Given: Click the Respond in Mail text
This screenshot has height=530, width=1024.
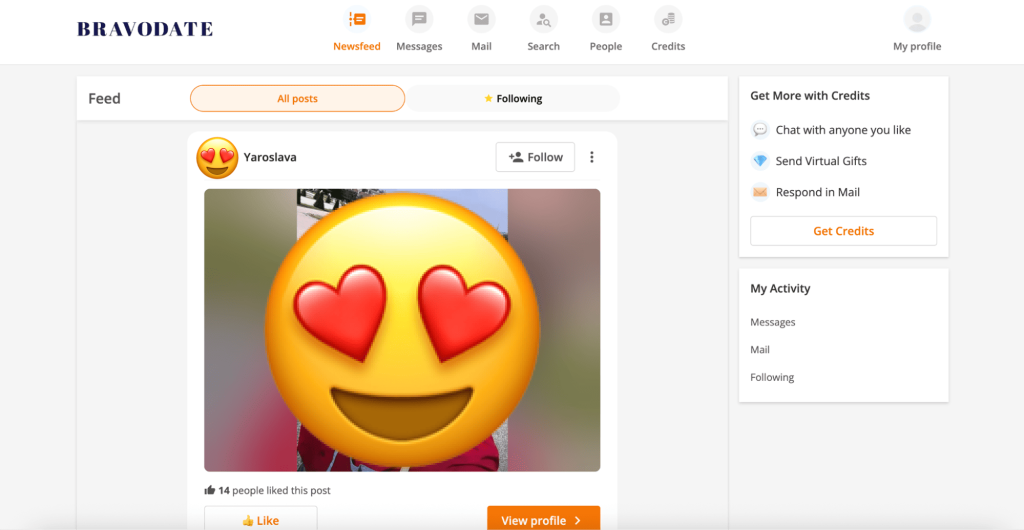Looking at the screenshot, I should pyautogui.click(x=818, y=192).
